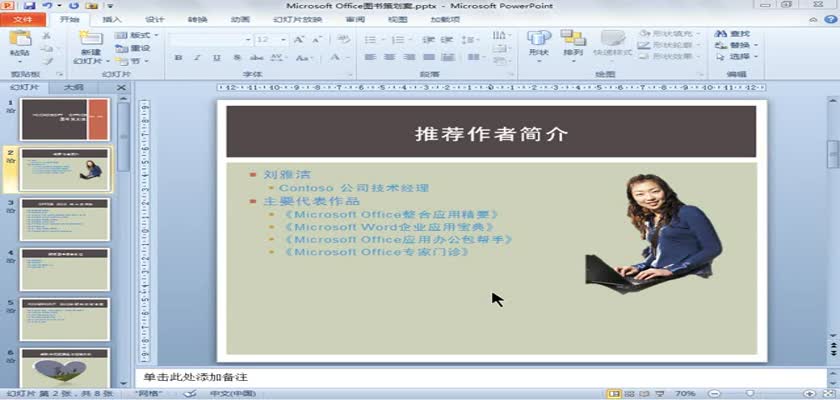This screenshot has width=840, height=400.
Task: Open font color A dropdown
Action: pos(338,57)
